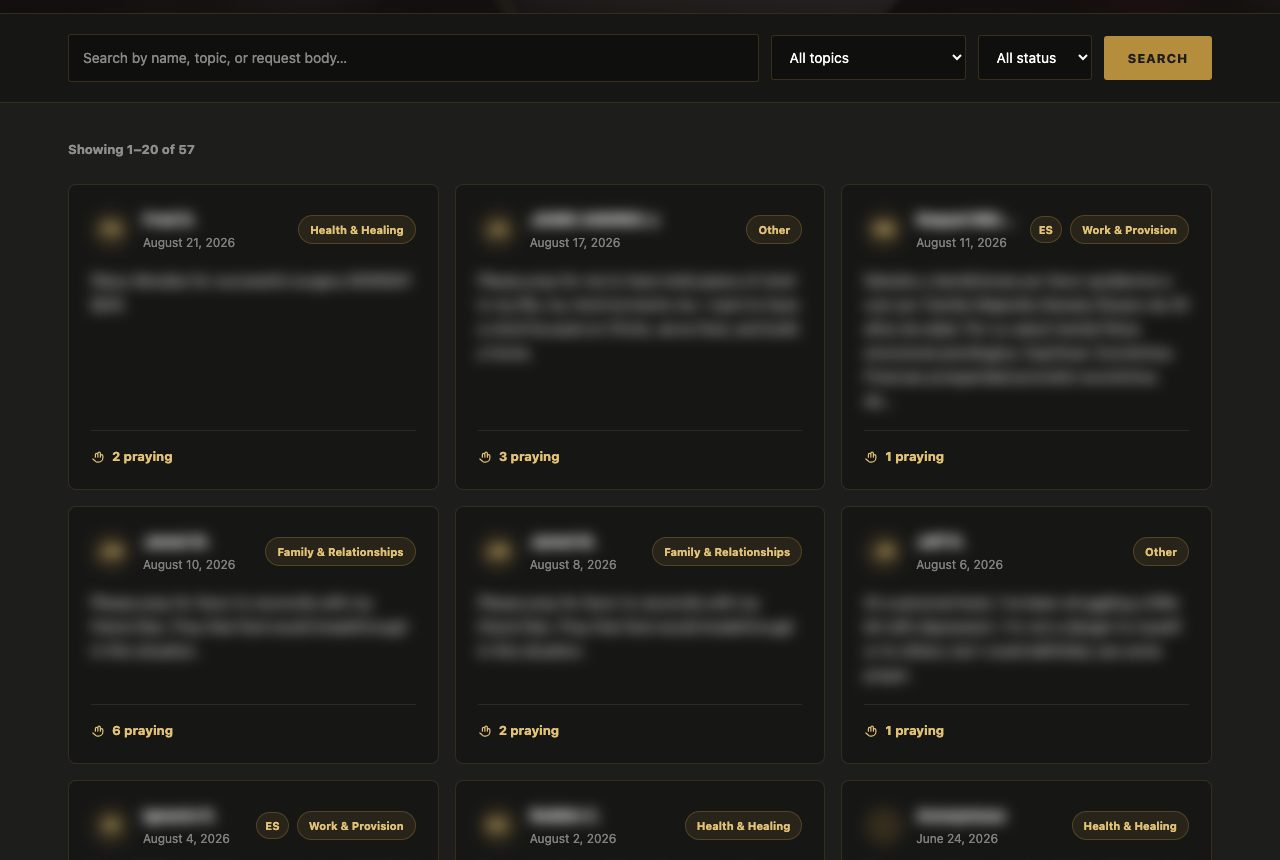Click avatar icon on August 17 card
The image size is (1280, 860).
[x=497, y=230]
